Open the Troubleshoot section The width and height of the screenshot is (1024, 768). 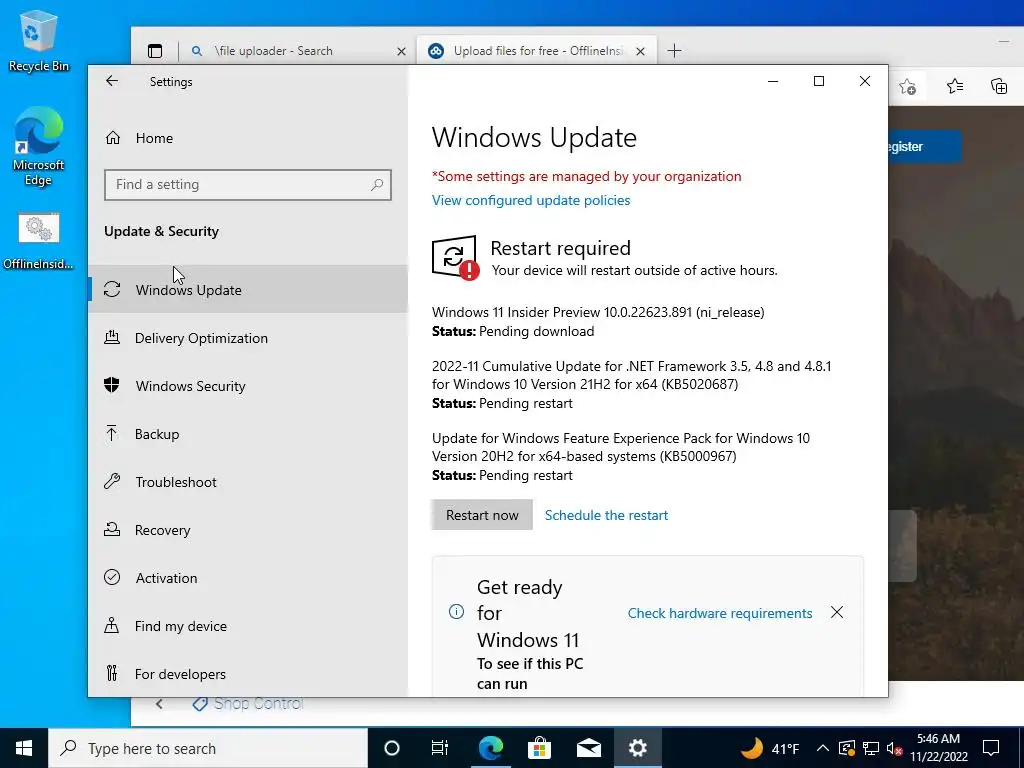pos(248,482)
